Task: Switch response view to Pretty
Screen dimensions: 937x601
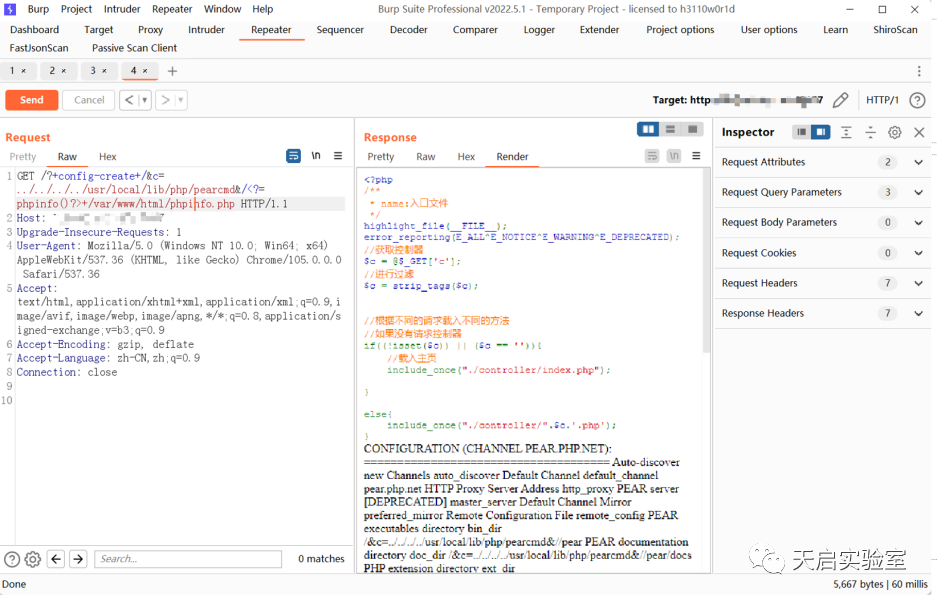Action: pyautogui.click(x=381, y=157)
